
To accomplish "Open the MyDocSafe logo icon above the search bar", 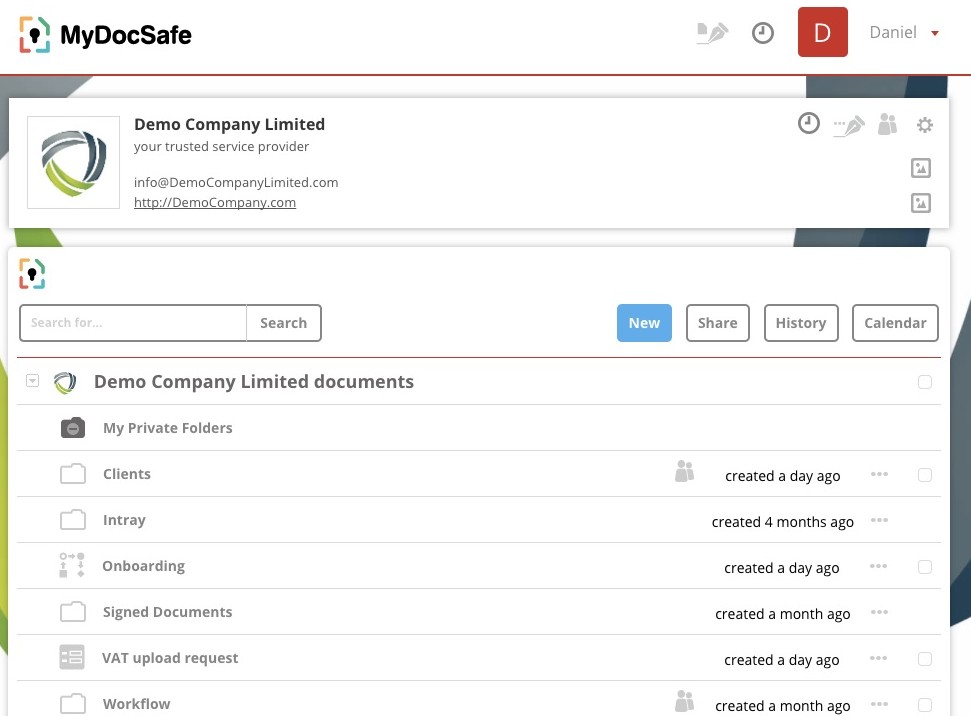I will [x=31, y=273].
